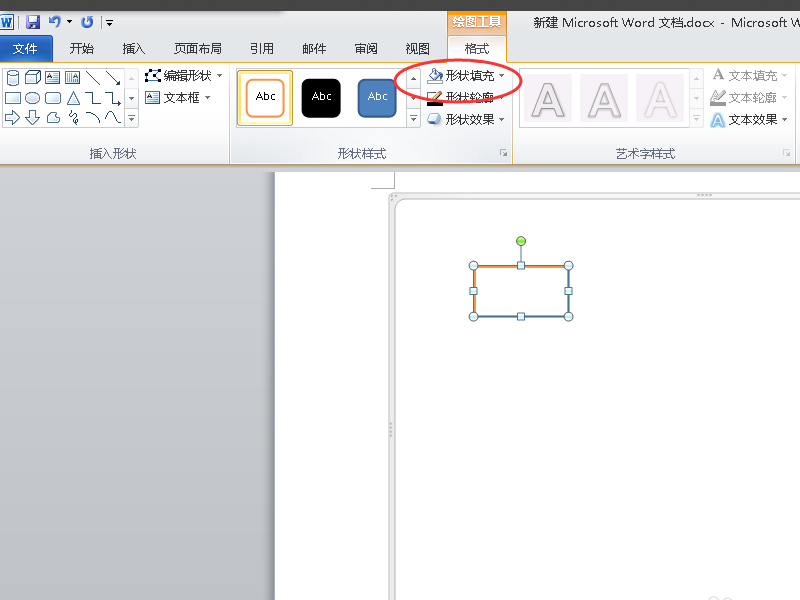
Task: Select the oval shape in shapes gallery
Action: (x=33, y=97)
